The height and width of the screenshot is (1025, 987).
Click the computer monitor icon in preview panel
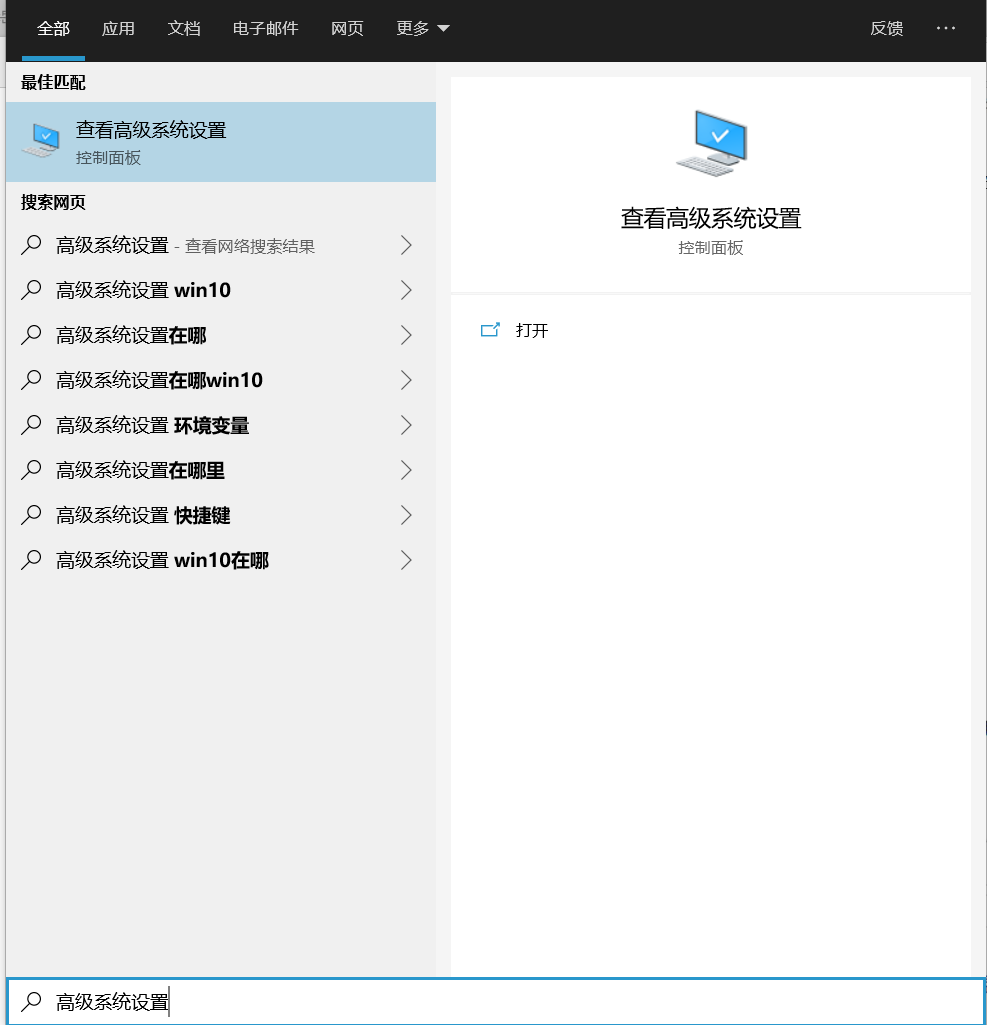click(711, 142)
